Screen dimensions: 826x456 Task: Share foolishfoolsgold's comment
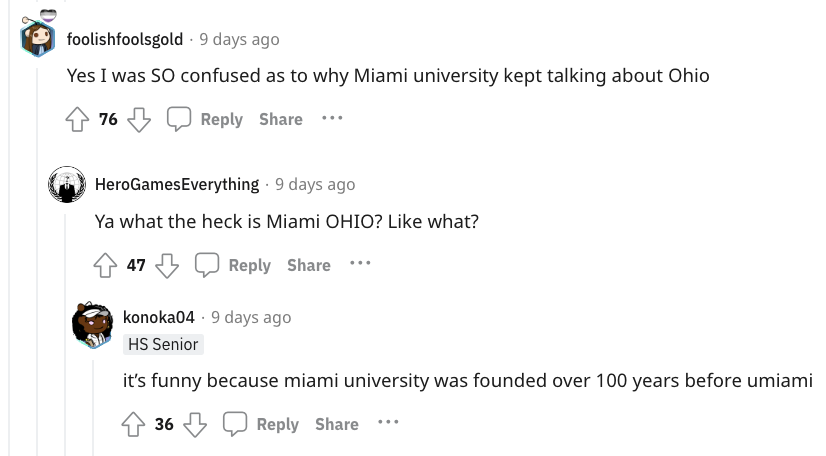[x=280, y=119]
